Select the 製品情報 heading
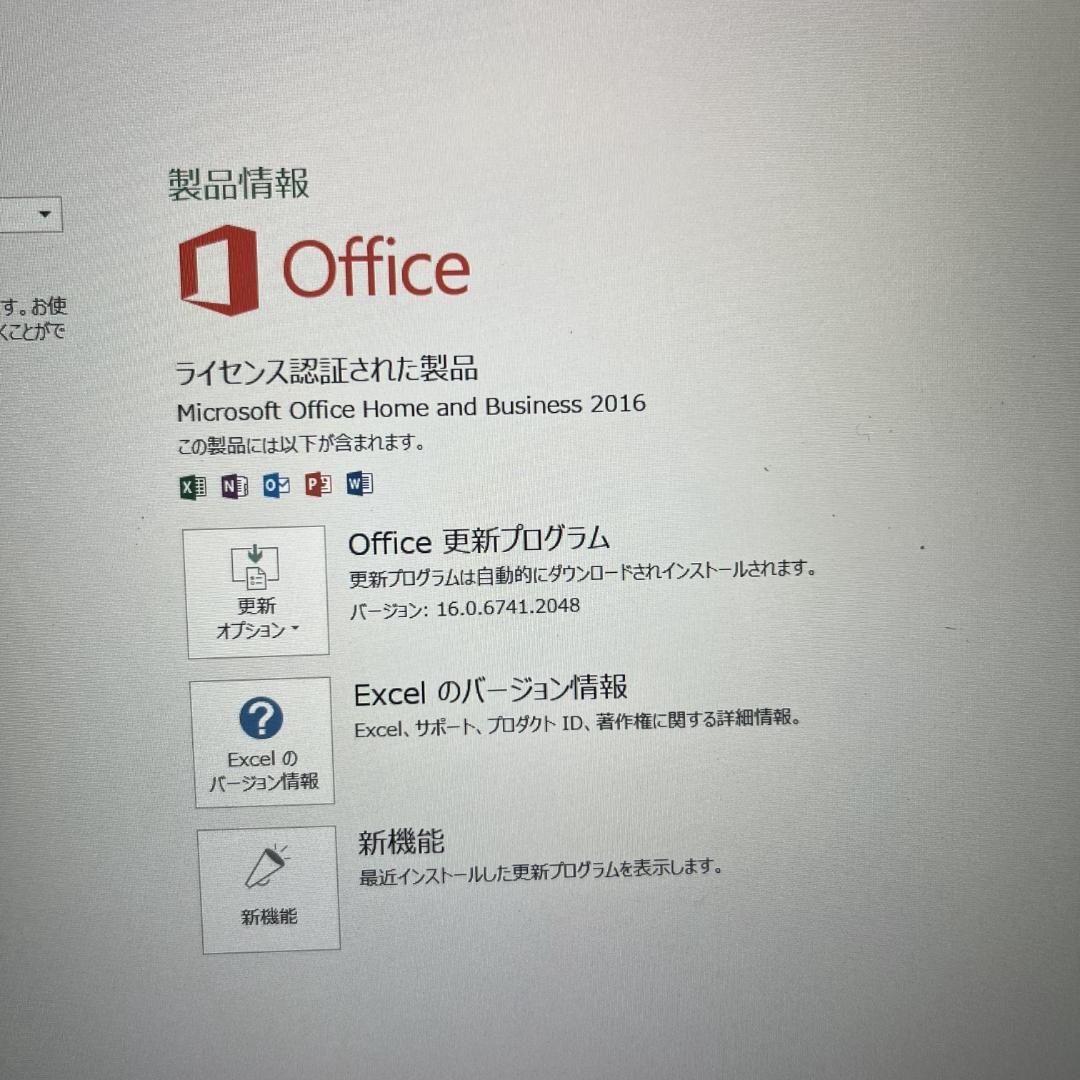 point(240,184)
